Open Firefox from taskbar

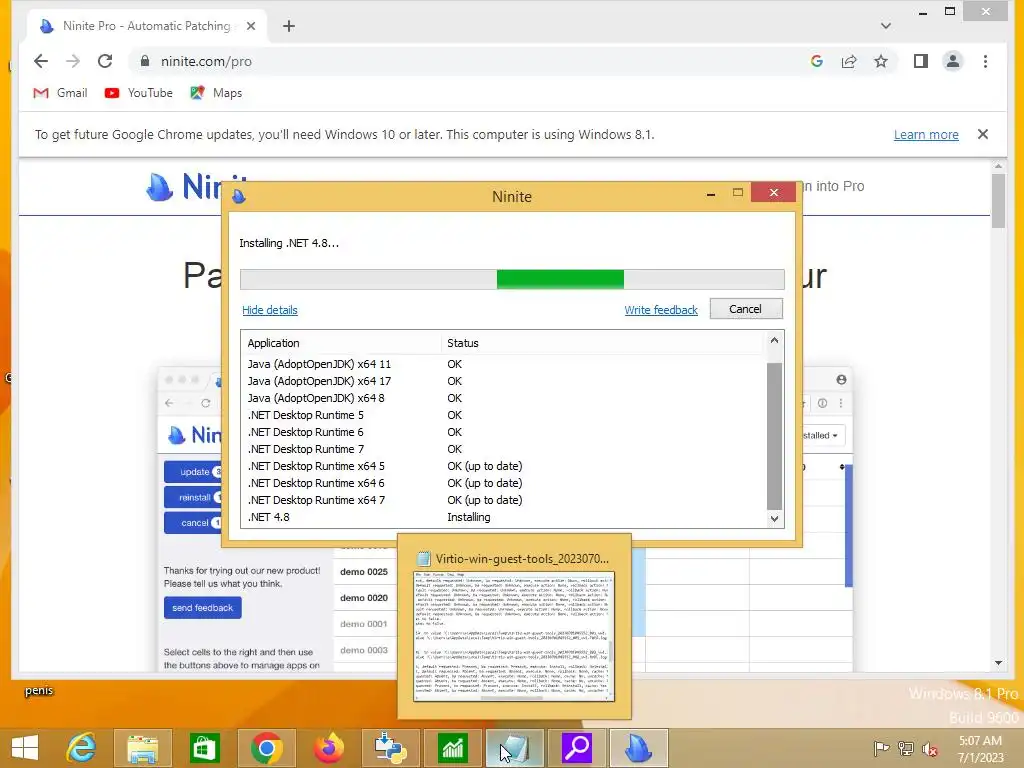click(328, 748)
